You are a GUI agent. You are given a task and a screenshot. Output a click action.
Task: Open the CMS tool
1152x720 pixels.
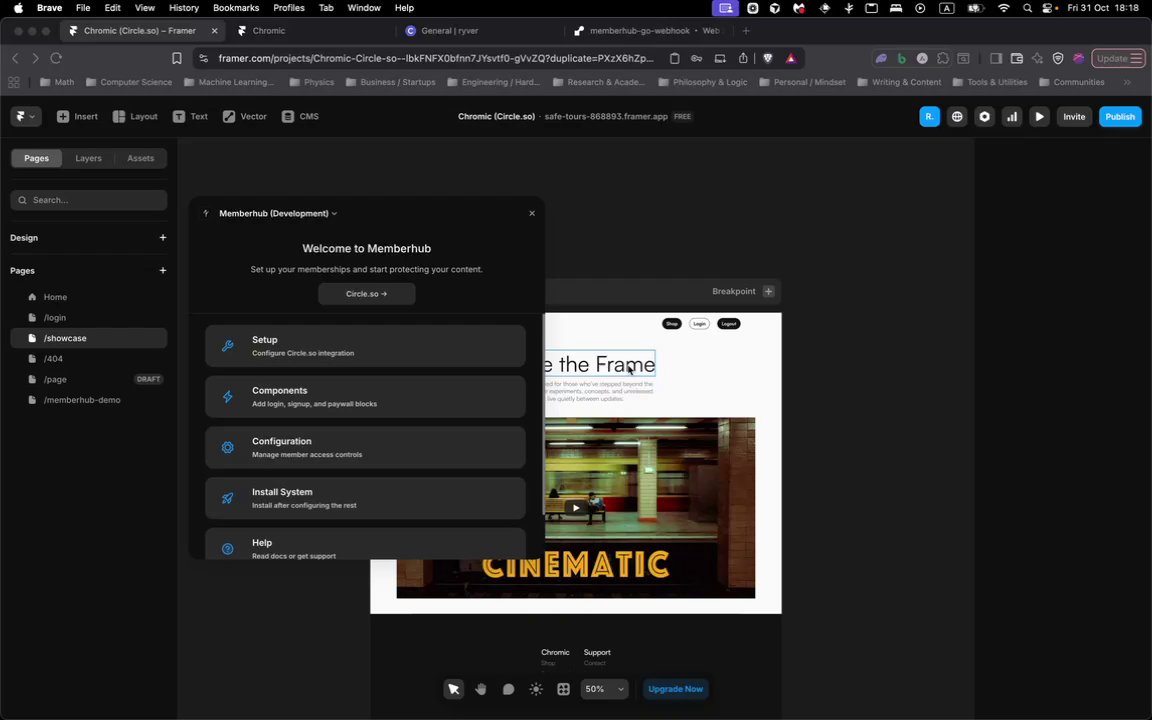click(300, 116)
